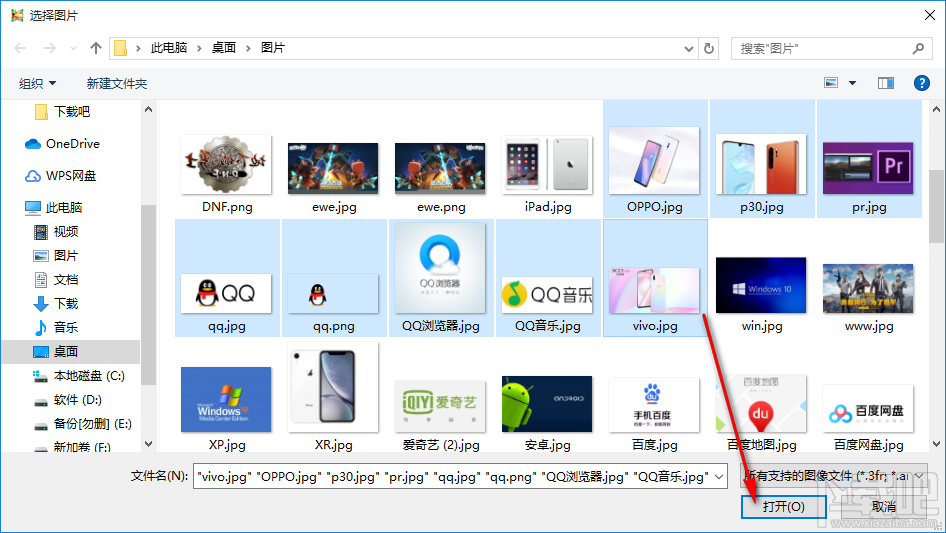Open file type filter dropdown
This screenshot has width=946, height=533.
pos(834,476)
